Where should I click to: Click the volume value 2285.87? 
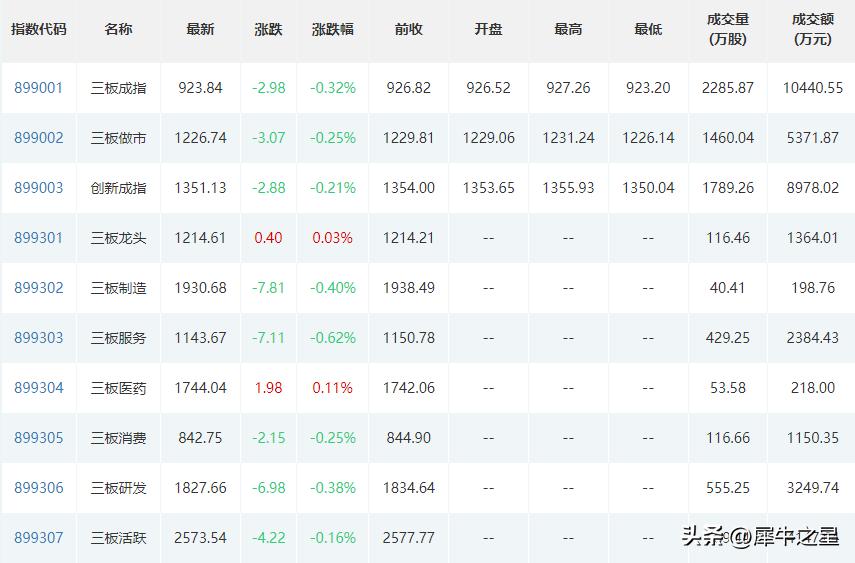[x=727, y=88]
